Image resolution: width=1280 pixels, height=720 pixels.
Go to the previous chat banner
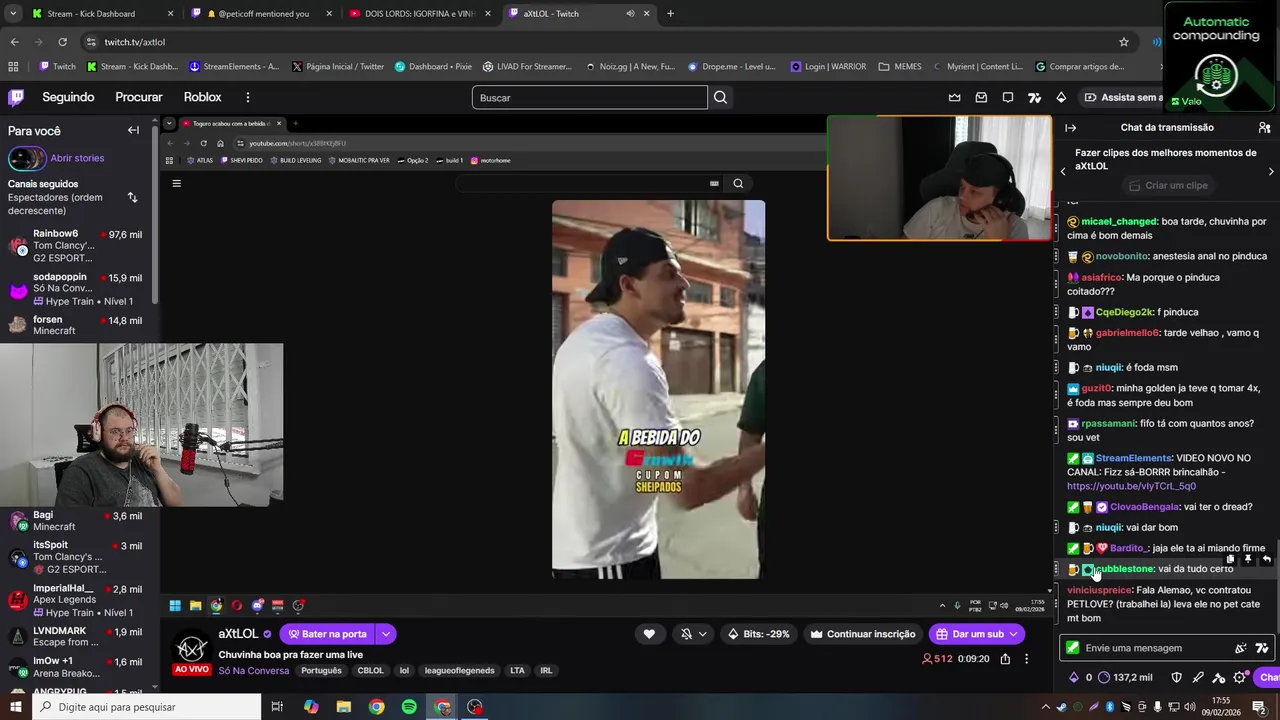coord(1063,171)
